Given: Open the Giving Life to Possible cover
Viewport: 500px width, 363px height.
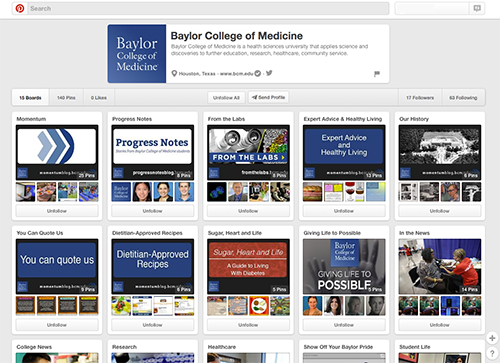Looking at the screenshot, I should [x=344, y=266].
